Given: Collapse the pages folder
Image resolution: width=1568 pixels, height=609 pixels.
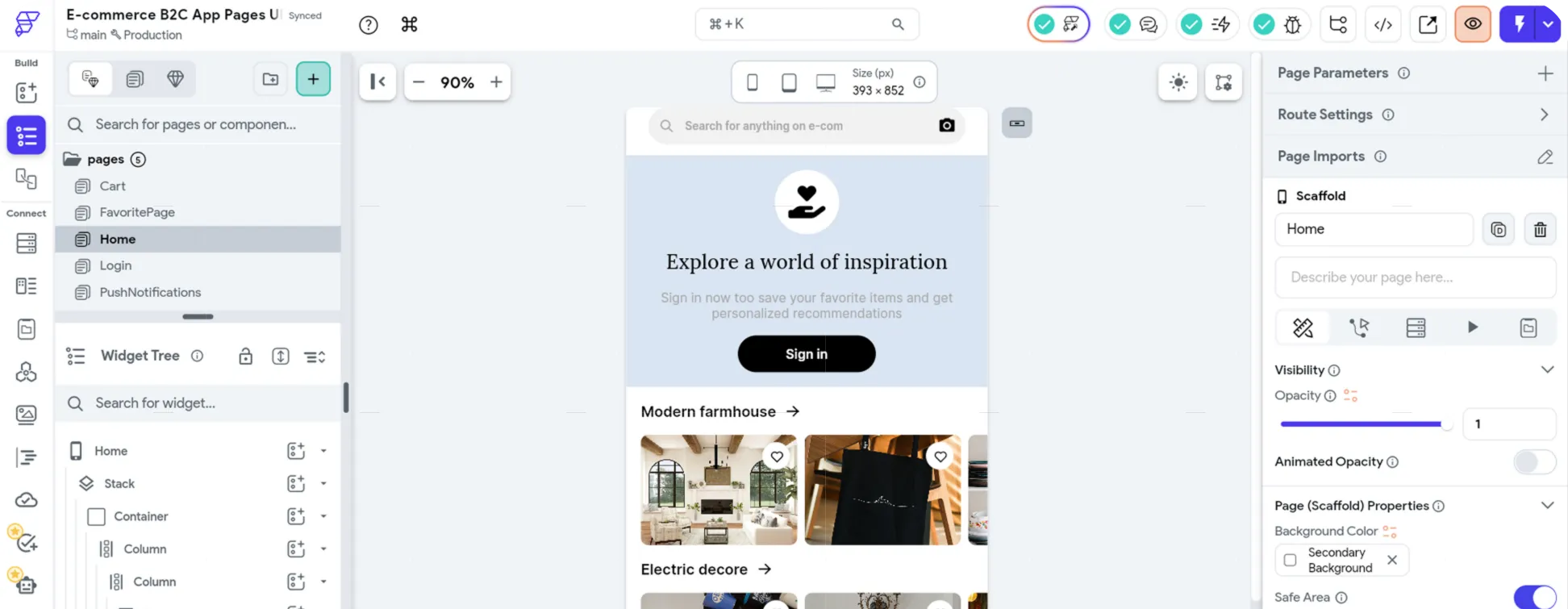Looking at the screenshot, I should tap(72, 160).
